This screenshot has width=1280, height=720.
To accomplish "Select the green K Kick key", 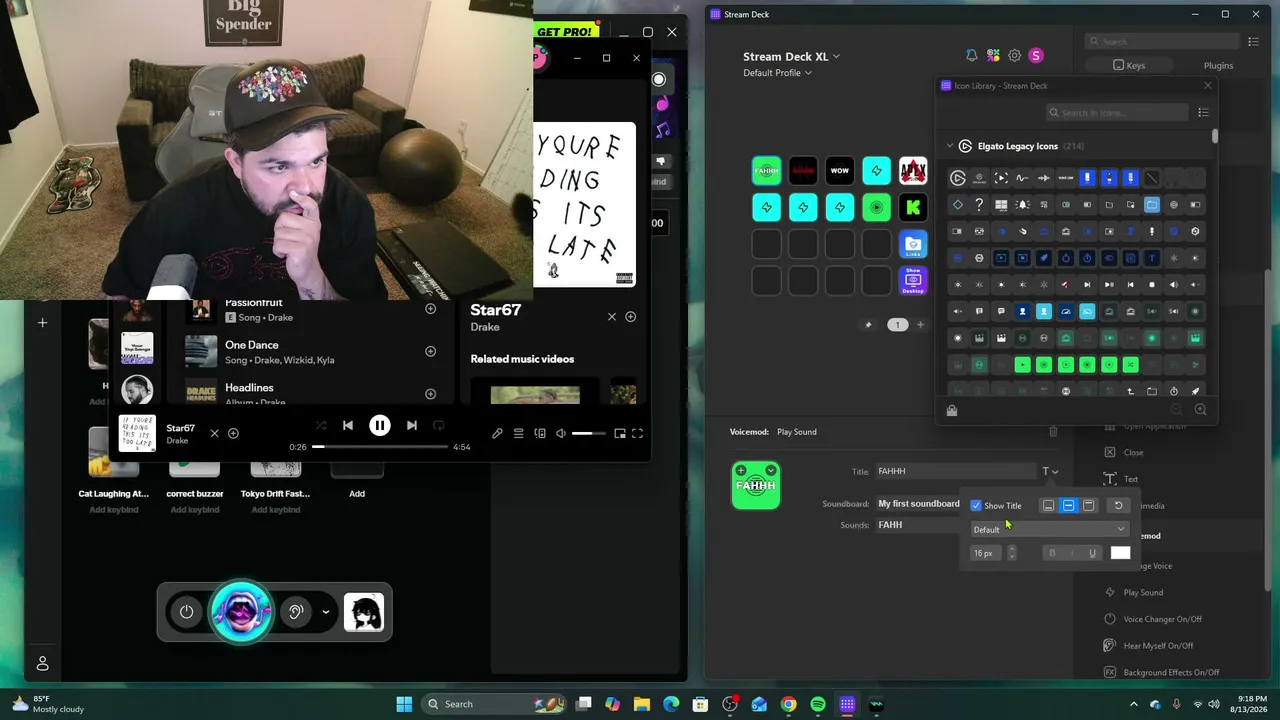I will pos(913,207).
